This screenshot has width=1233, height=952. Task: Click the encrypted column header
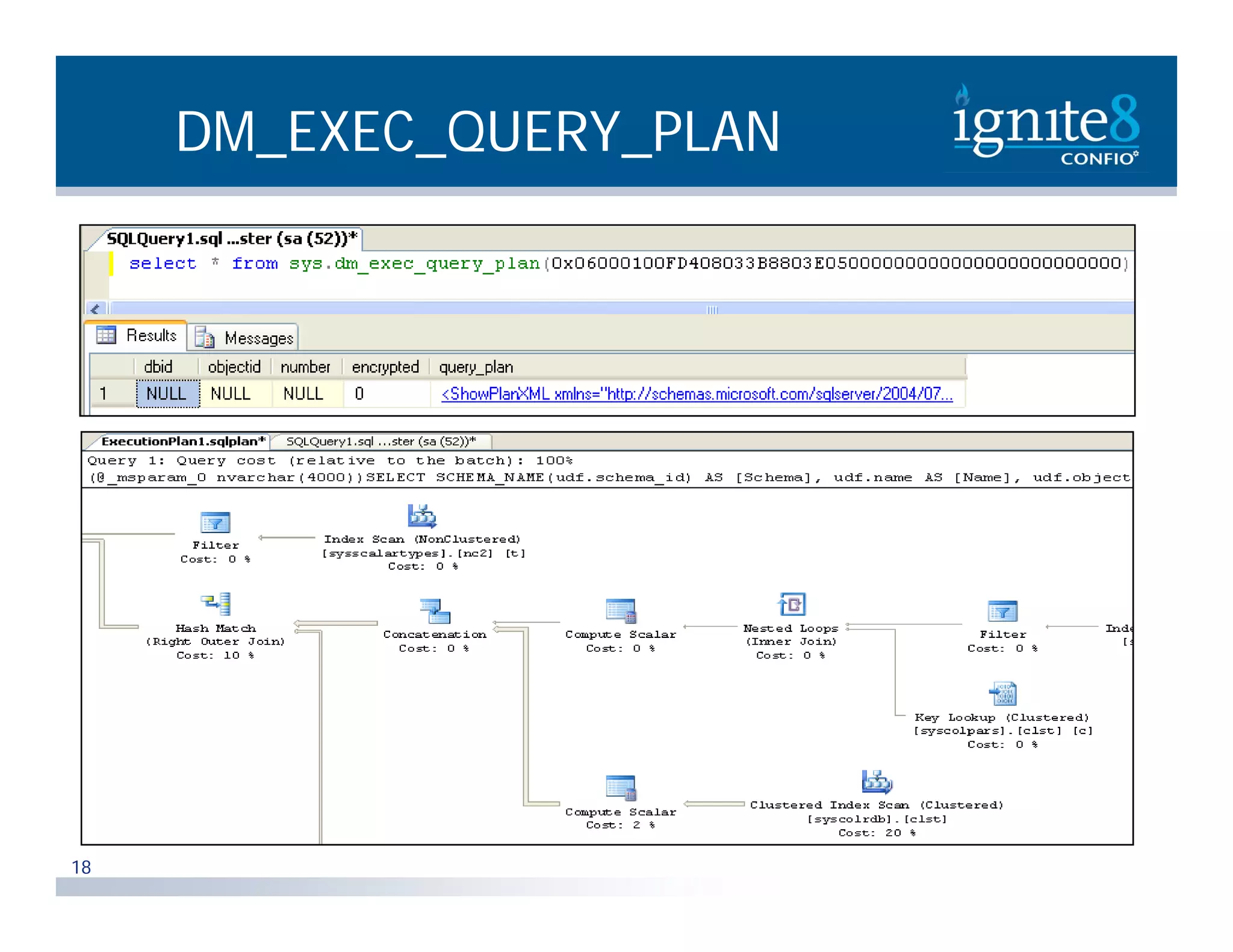point(385,367)
